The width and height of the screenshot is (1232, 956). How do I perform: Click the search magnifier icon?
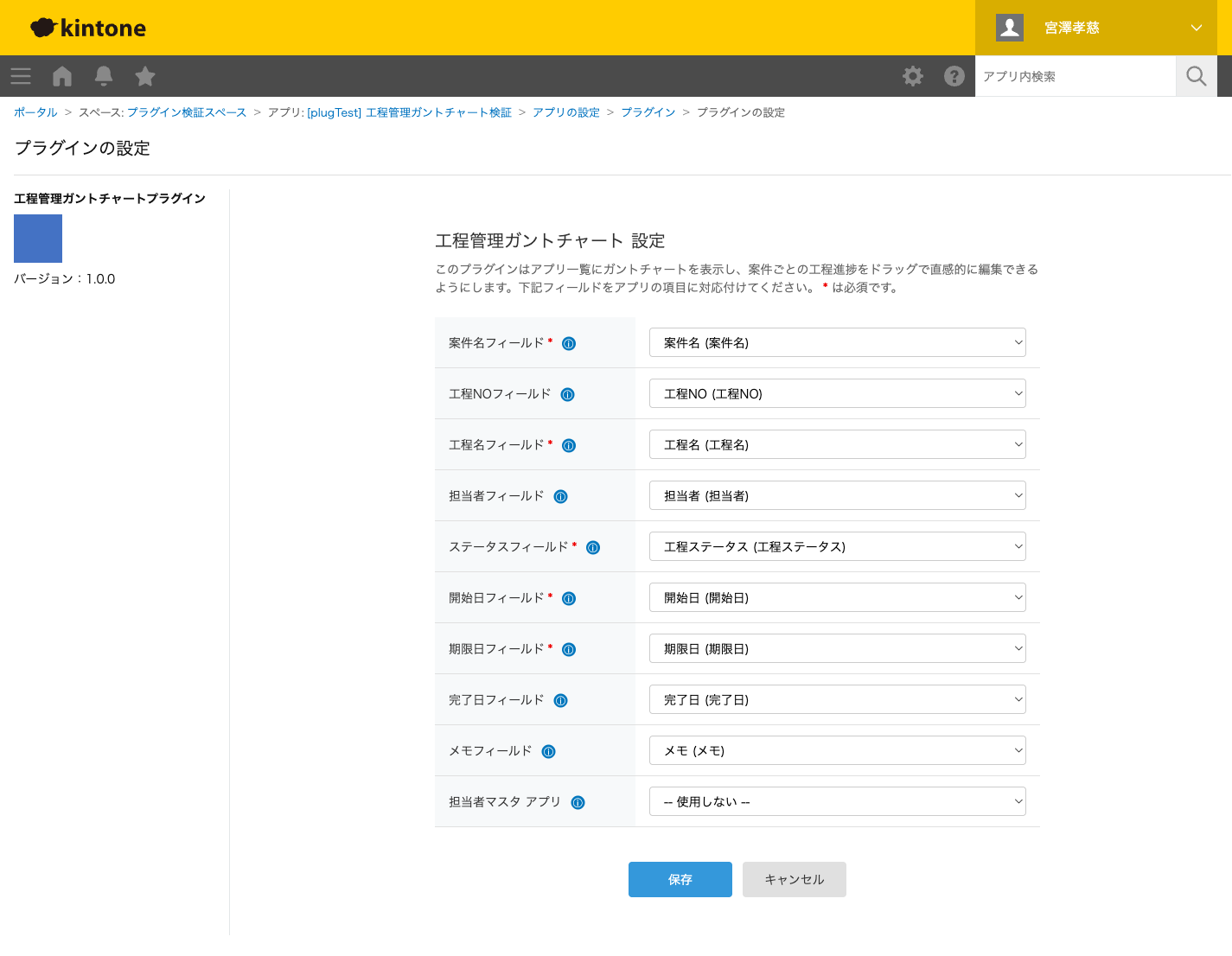click(x=1197, y=76)
